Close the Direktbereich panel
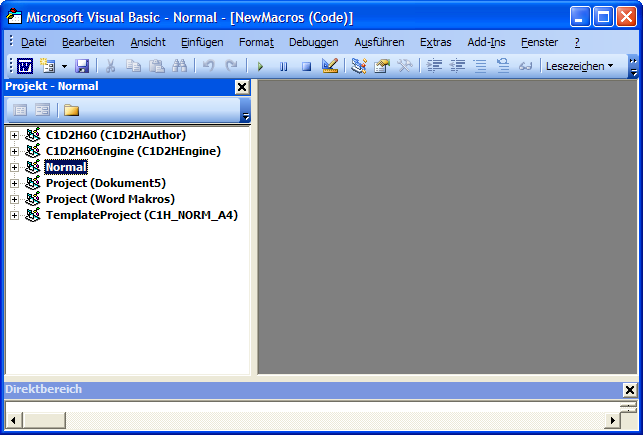The image size is (643, 435). click(x=629, y=389)
